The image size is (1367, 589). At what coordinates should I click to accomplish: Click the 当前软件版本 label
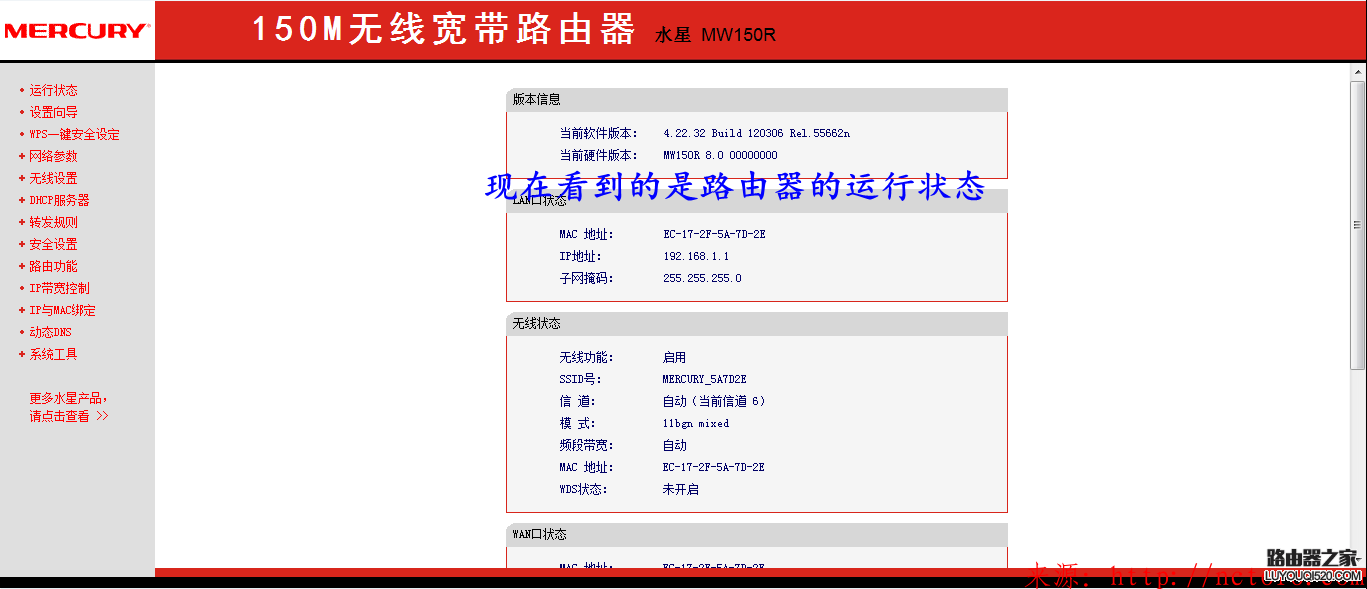pyautogui.click(x=598, y=133)
